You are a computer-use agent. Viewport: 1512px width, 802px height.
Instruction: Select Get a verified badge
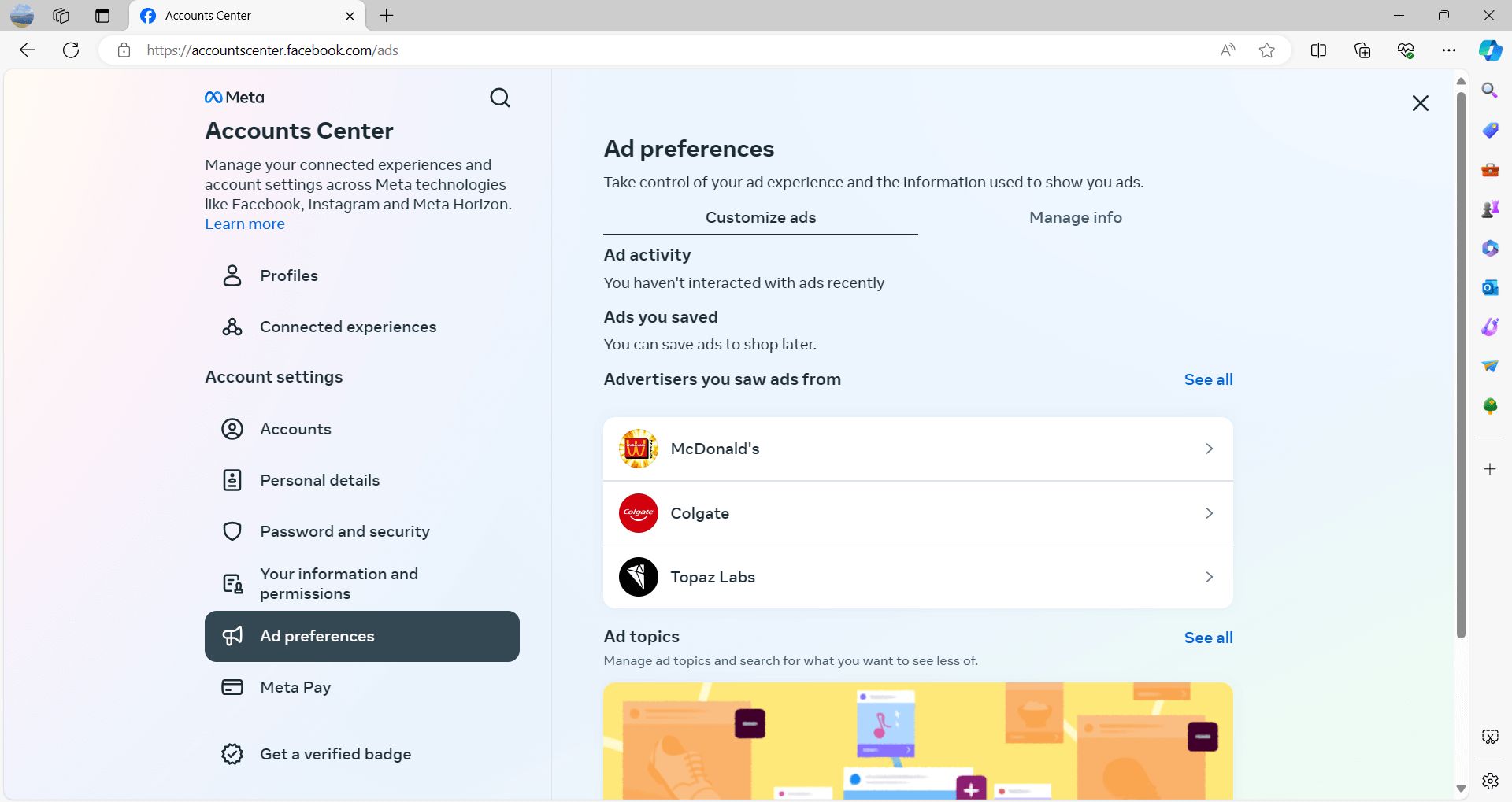coord(362,754)
